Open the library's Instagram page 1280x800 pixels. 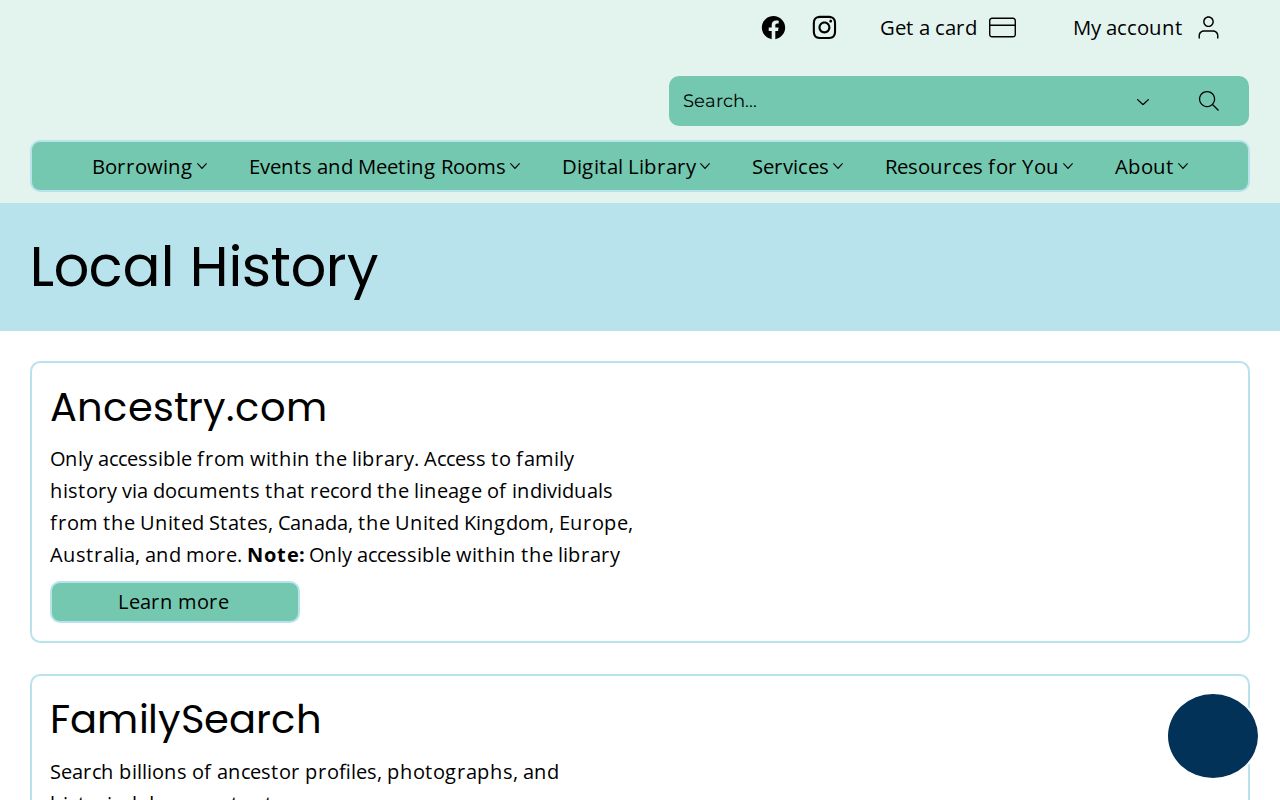(824, 28)
